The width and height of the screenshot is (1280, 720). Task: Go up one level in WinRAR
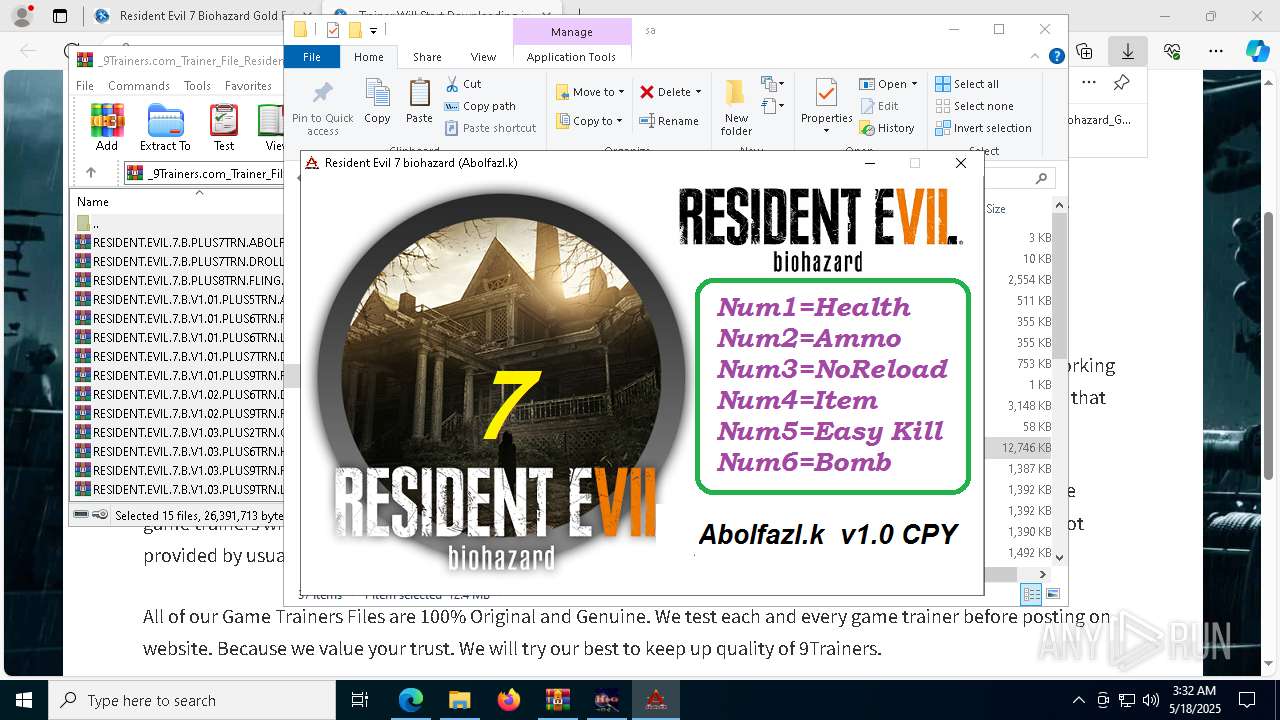pyautogui.click(x=91, y=173)
